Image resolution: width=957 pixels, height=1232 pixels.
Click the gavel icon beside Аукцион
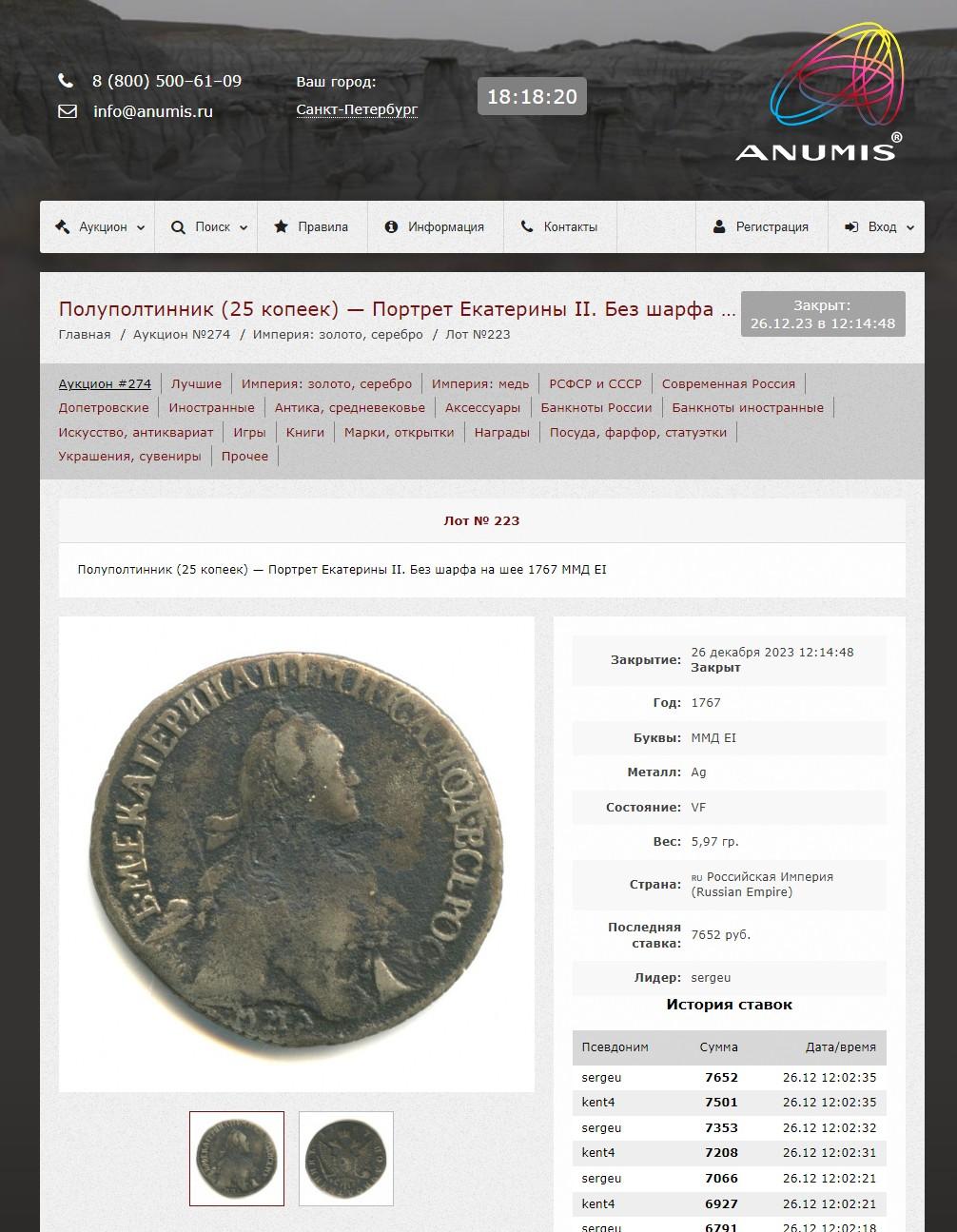[63, 226]
